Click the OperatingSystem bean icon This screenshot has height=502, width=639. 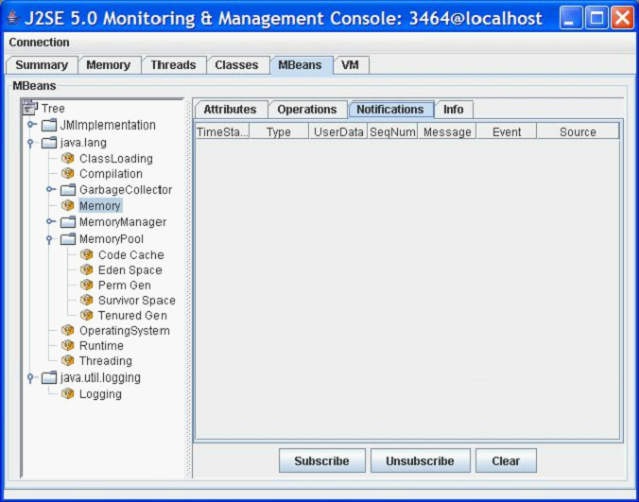coord(68,330)
